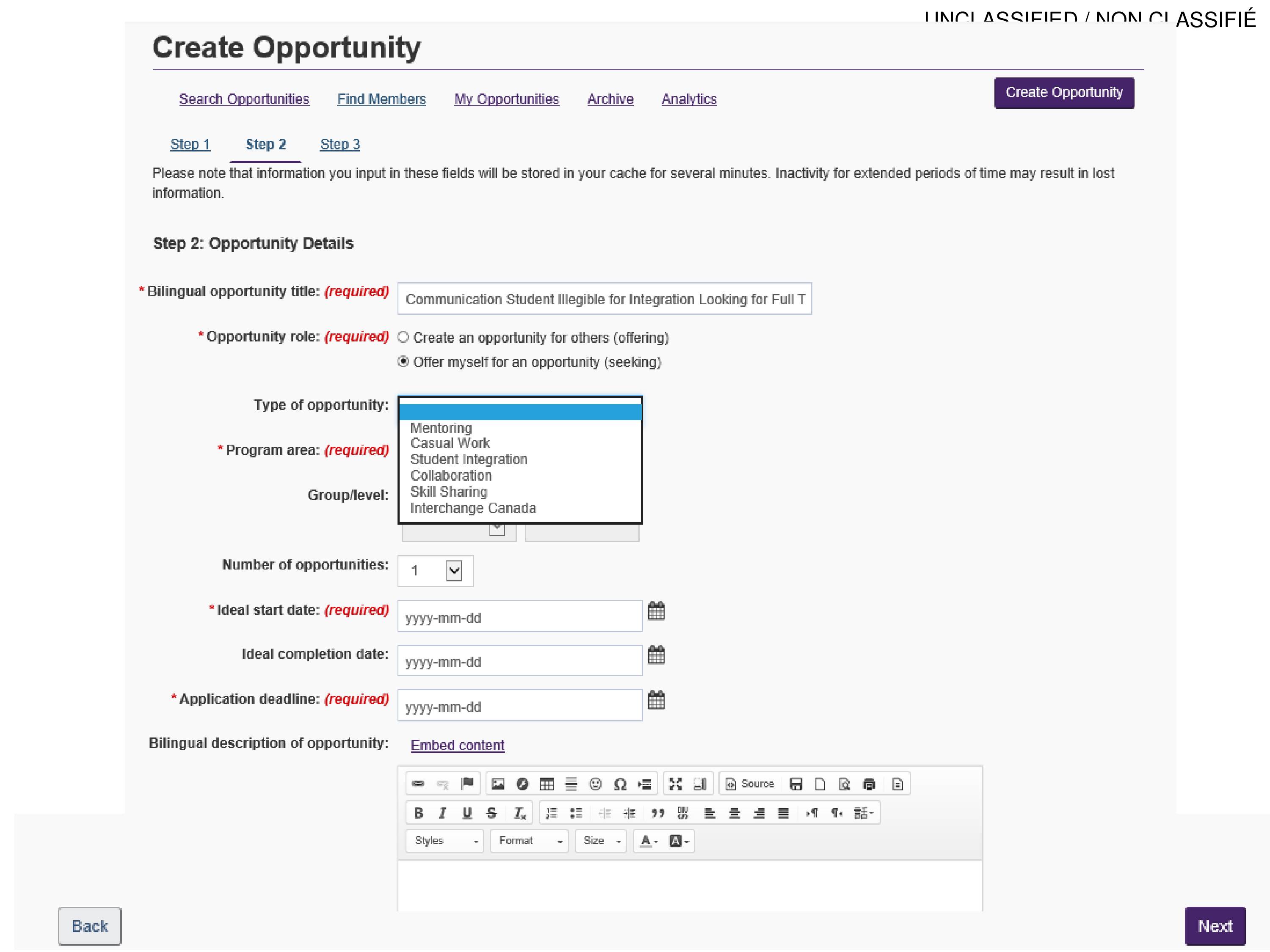Click the block quote icon
The width and height of the screenshot is (1270, 952).
coord(658,813)
